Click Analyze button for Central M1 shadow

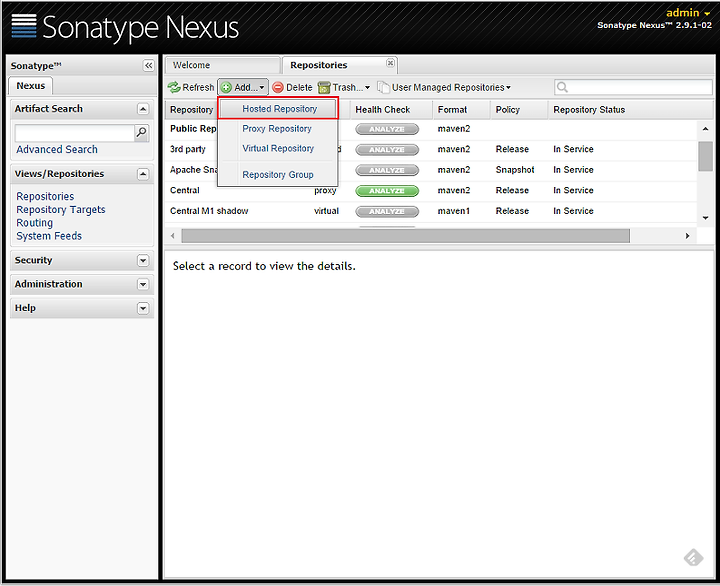pyautogui.click(x=387, y=211)
